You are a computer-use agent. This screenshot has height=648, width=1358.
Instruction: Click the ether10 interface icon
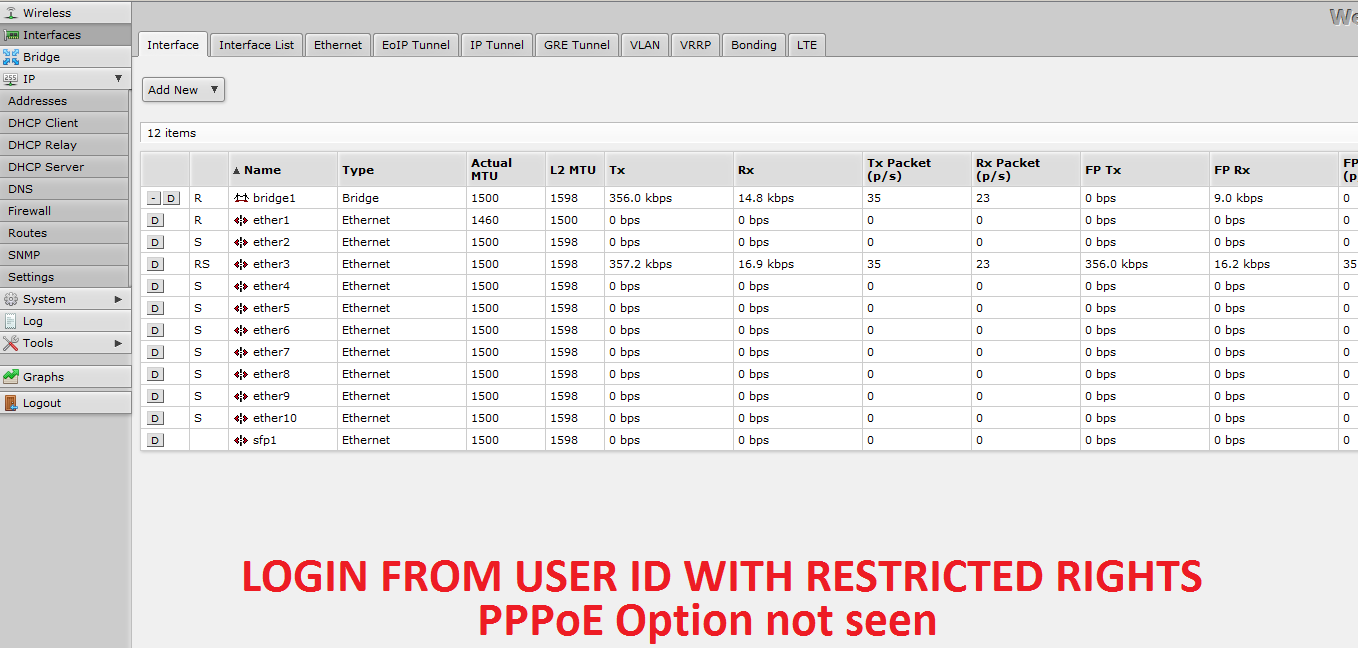click(x=241, y=418)
